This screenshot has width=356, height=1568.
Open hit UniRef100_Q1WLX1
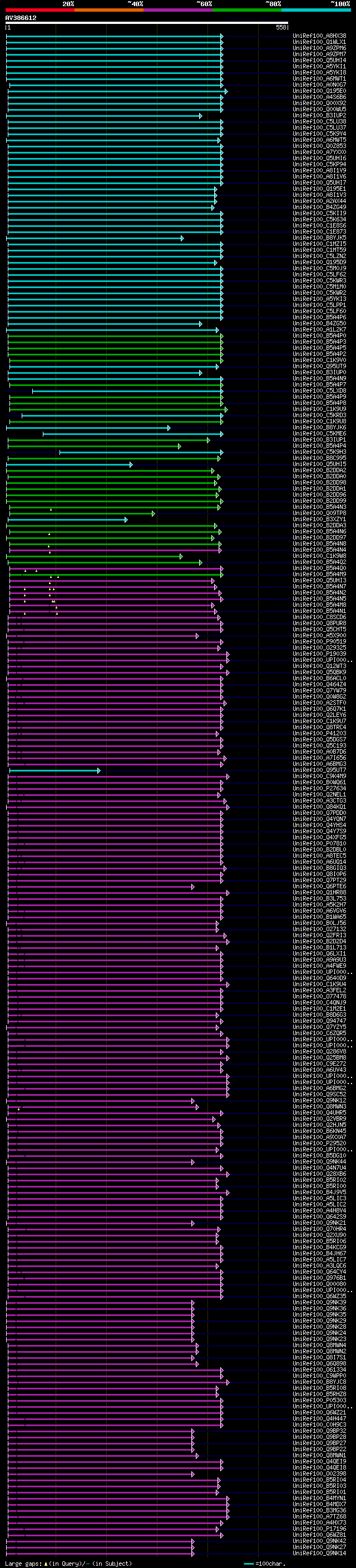tap(319, 42)
